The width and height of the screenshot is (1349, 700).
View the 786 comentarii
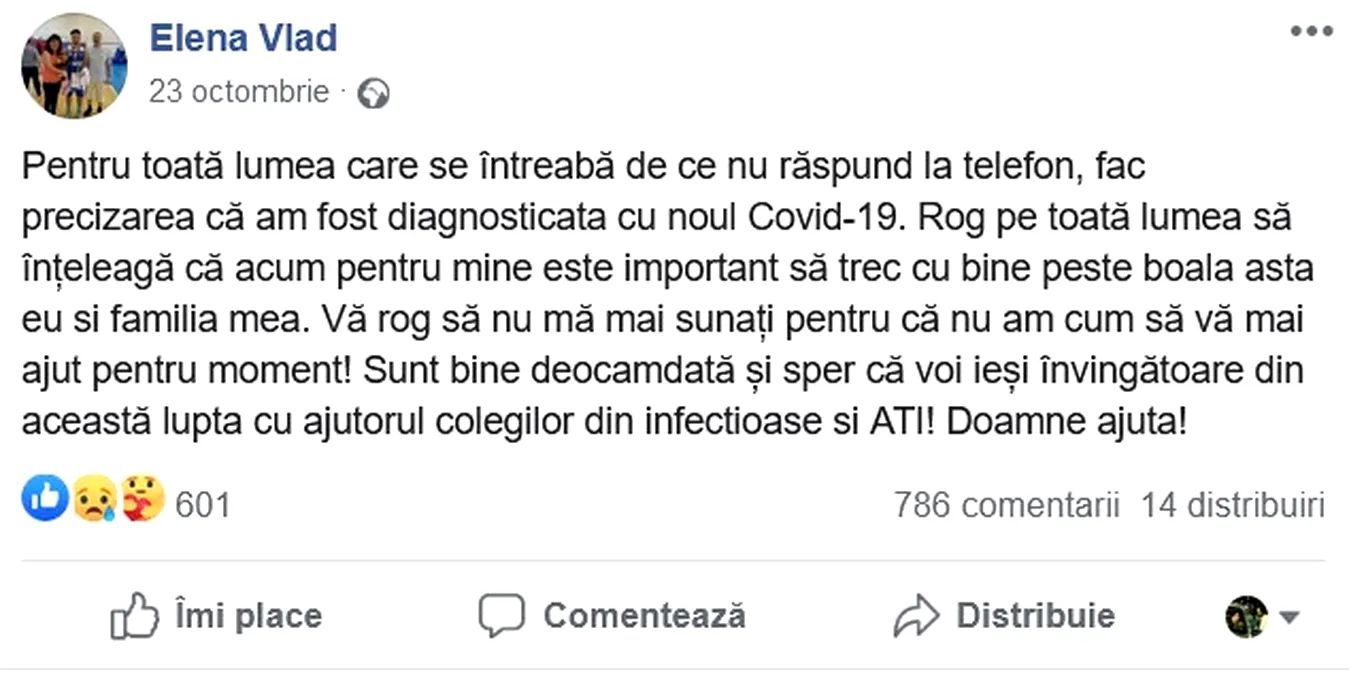(x=1006, y=505)
